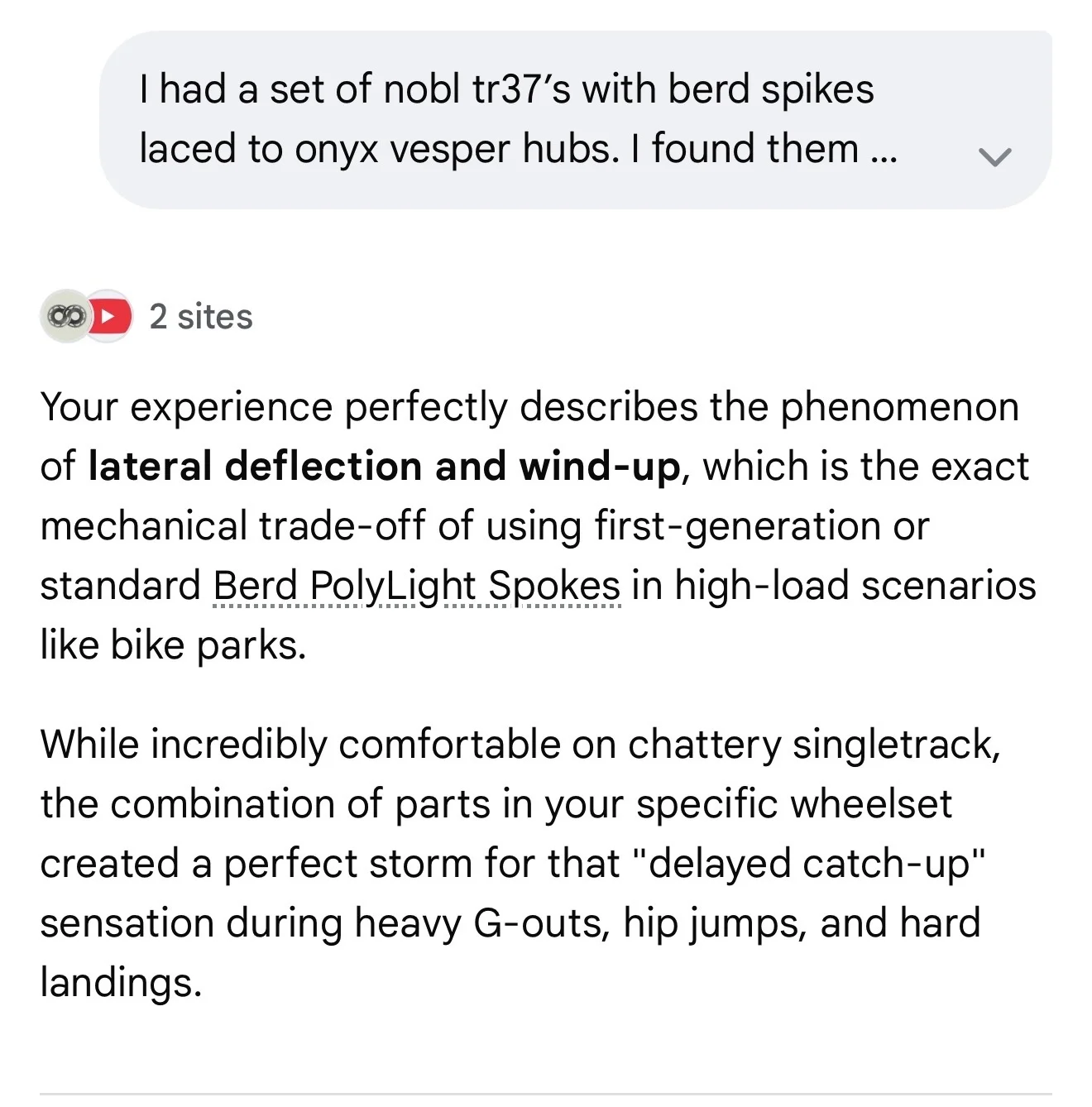Click the paragraph starting "While incredibly comfortable"
1092x1107 pixels.
(x=521, y=864)
